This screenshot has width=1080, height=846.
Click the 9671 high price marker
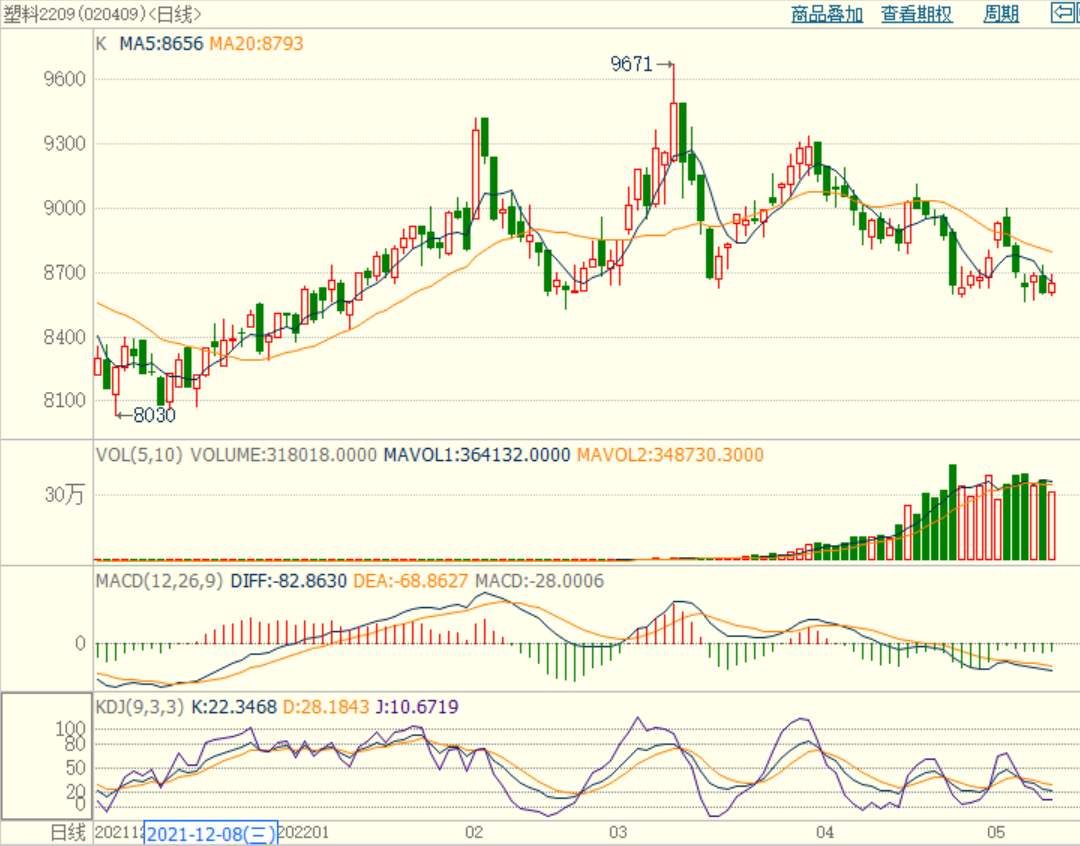[x=632, y=65]
